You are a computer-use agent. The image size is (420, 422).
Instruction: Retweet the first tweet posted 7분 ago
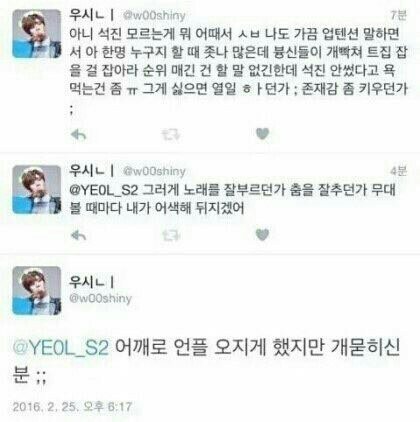pos(171,135)
